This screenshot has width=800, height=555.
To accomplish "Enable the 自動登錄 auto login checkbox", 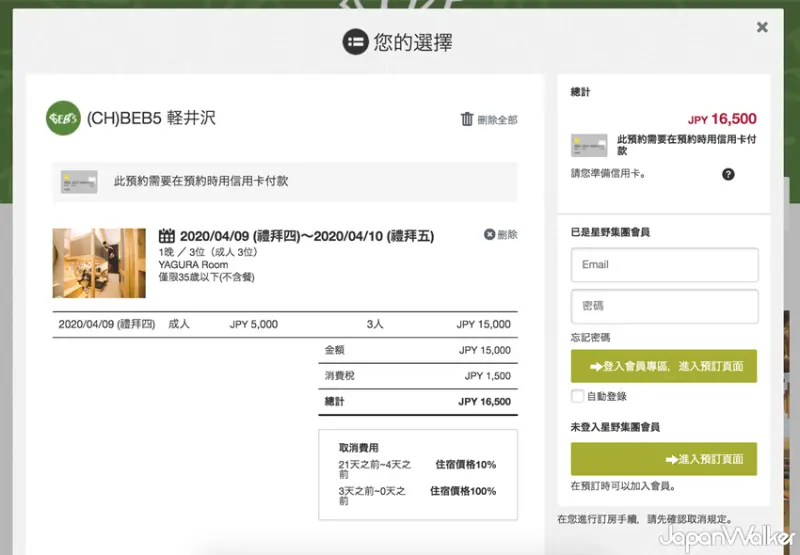I will [x=577, y=396].
